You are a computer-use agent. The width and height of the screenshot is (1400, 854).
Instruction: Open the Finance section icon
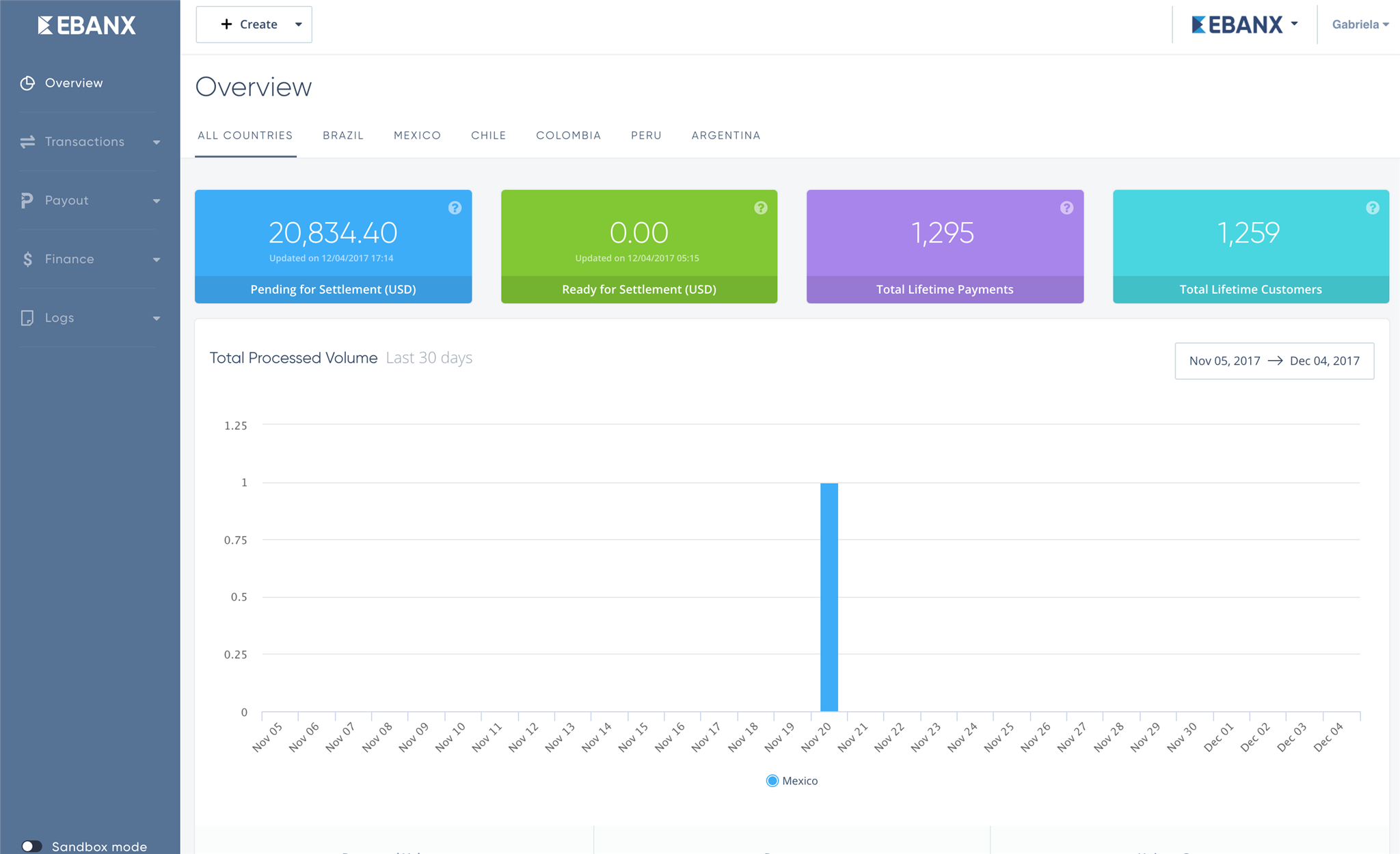coord(27,259)
